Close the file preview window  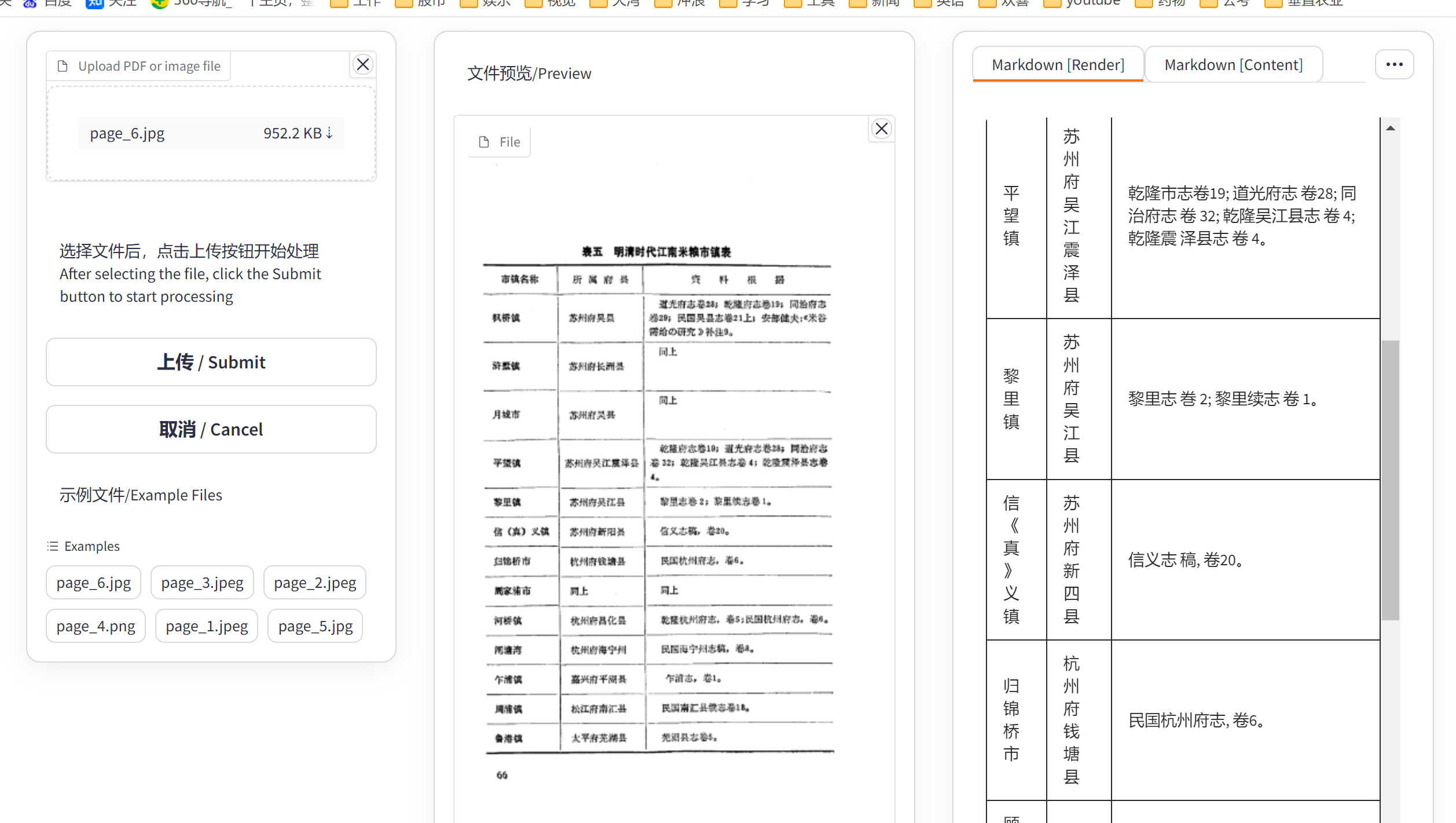coord(881,129)
